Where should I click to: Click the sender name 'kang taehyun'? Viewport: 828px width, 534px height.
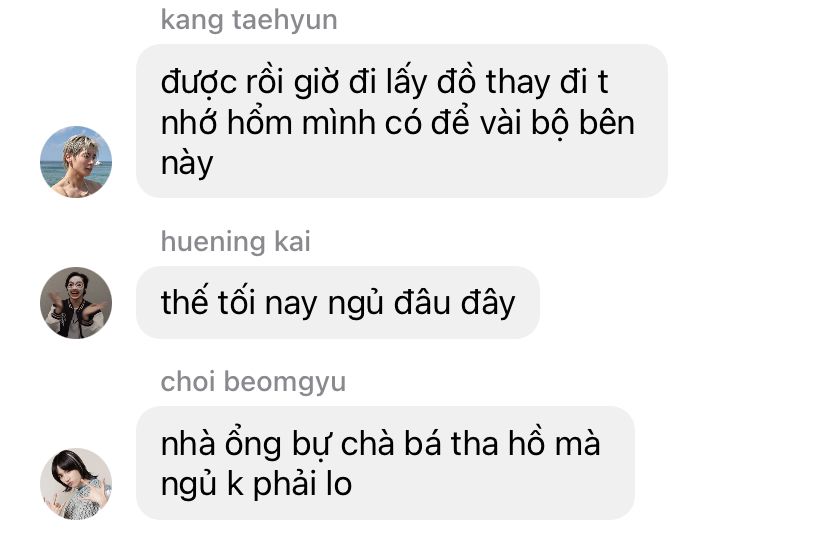[x=249, y=20]
